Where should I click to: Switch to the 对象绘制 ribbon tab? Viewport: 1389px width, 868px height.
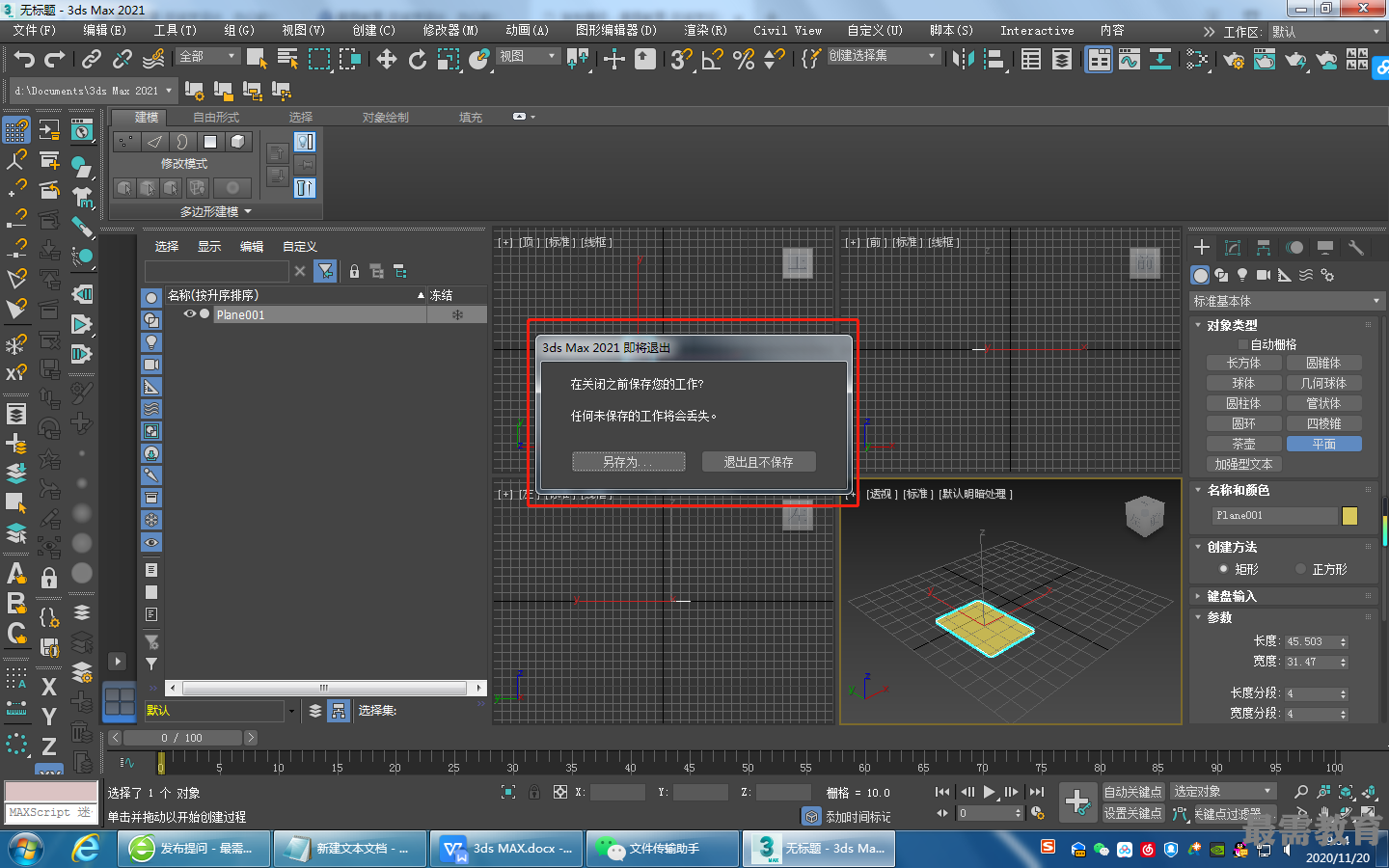[386, 117]
